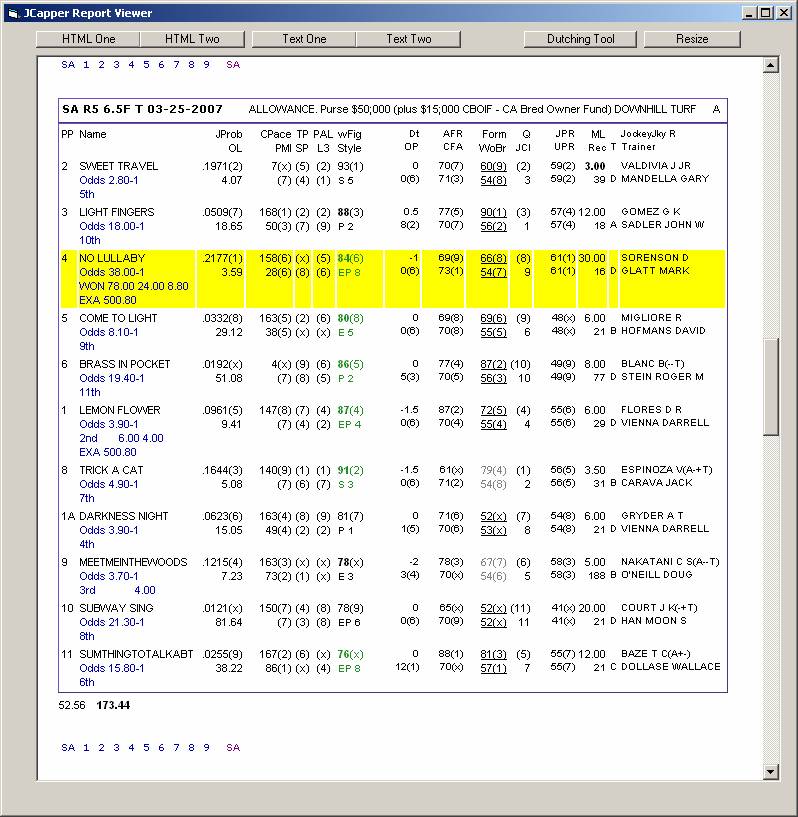Click jockey name SORENSON D
Image resolution: width=798 pixels, height=817 pixels.
coord(654,257)
